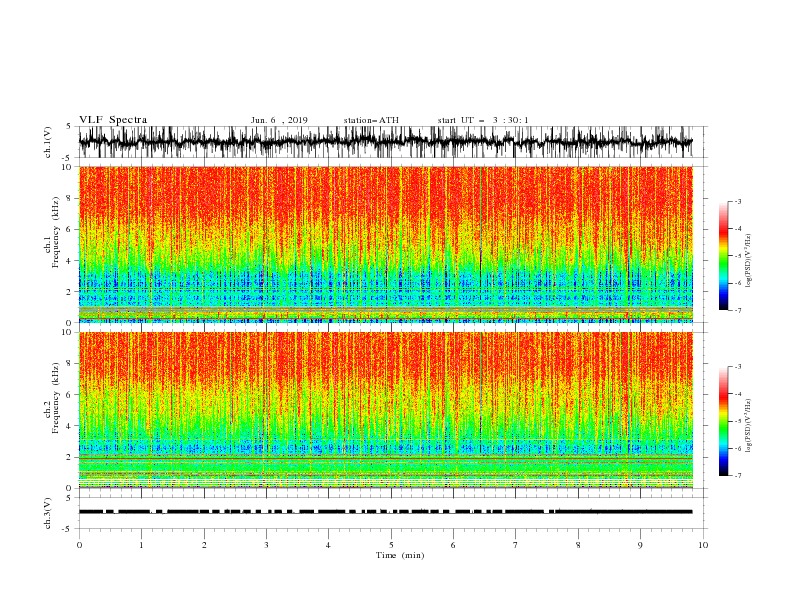Click the "8" kHz tick of ch.2 spectrogram
Screen dimensions: 792x612
[69, 364]
